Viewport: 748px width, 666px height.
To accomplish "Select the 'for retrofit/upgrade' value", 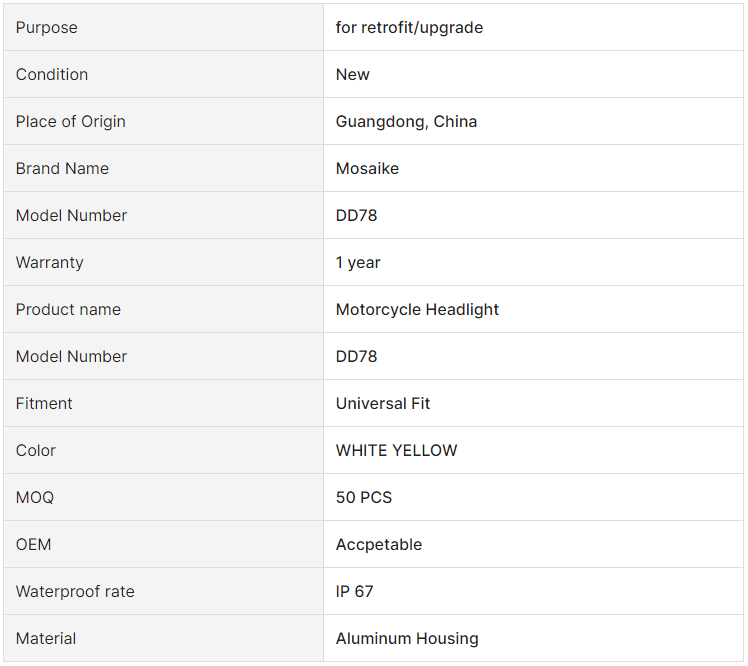I will 409,27.
